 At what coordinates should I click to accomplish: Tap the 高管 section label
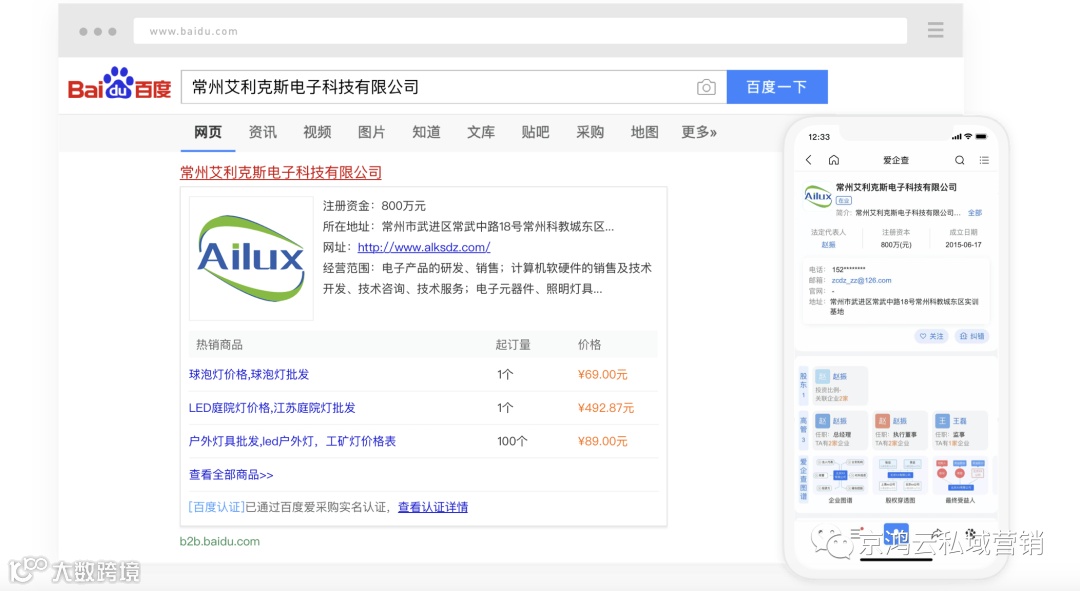click(x=803, y=429)
